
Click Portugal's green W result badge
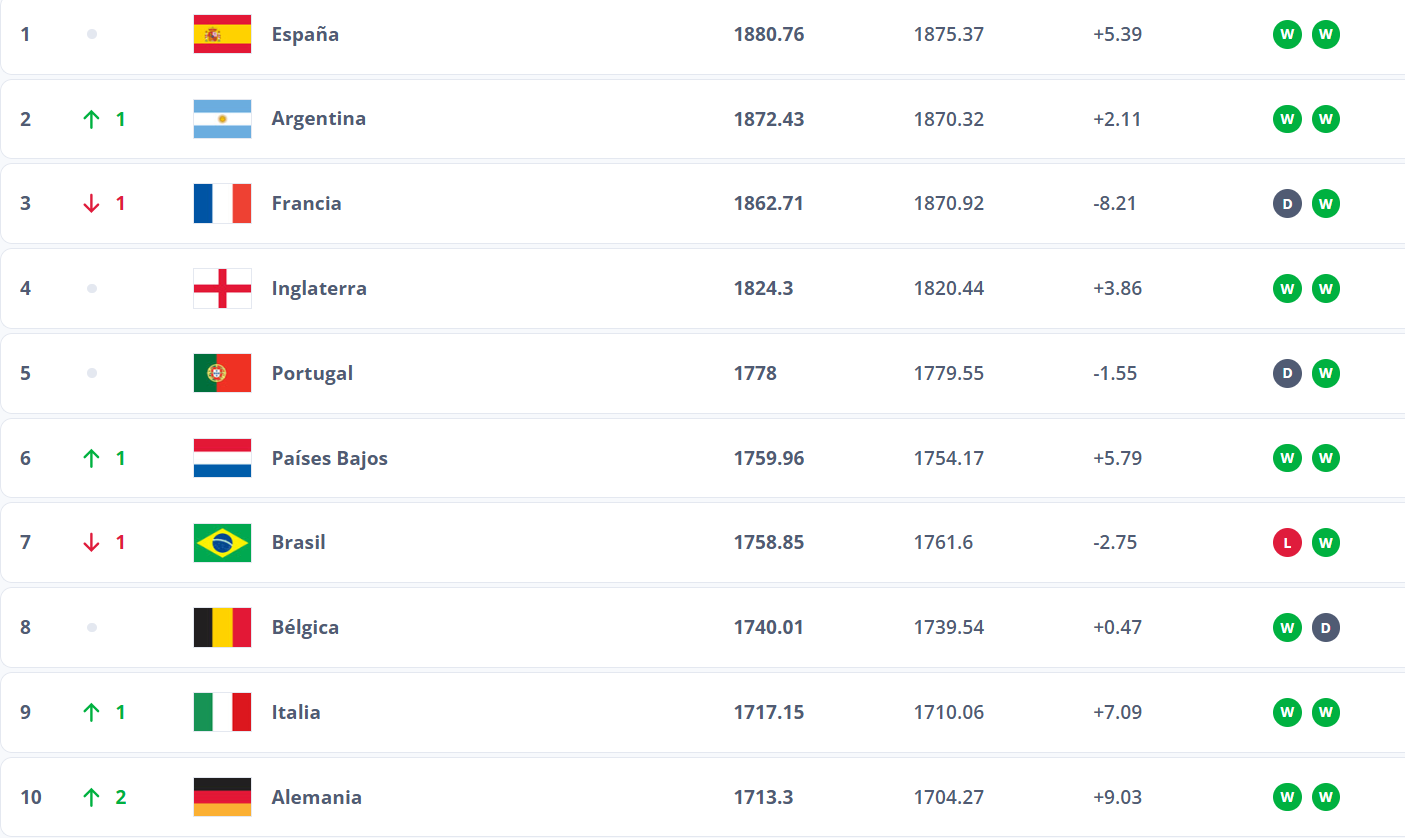[1325, 373]
